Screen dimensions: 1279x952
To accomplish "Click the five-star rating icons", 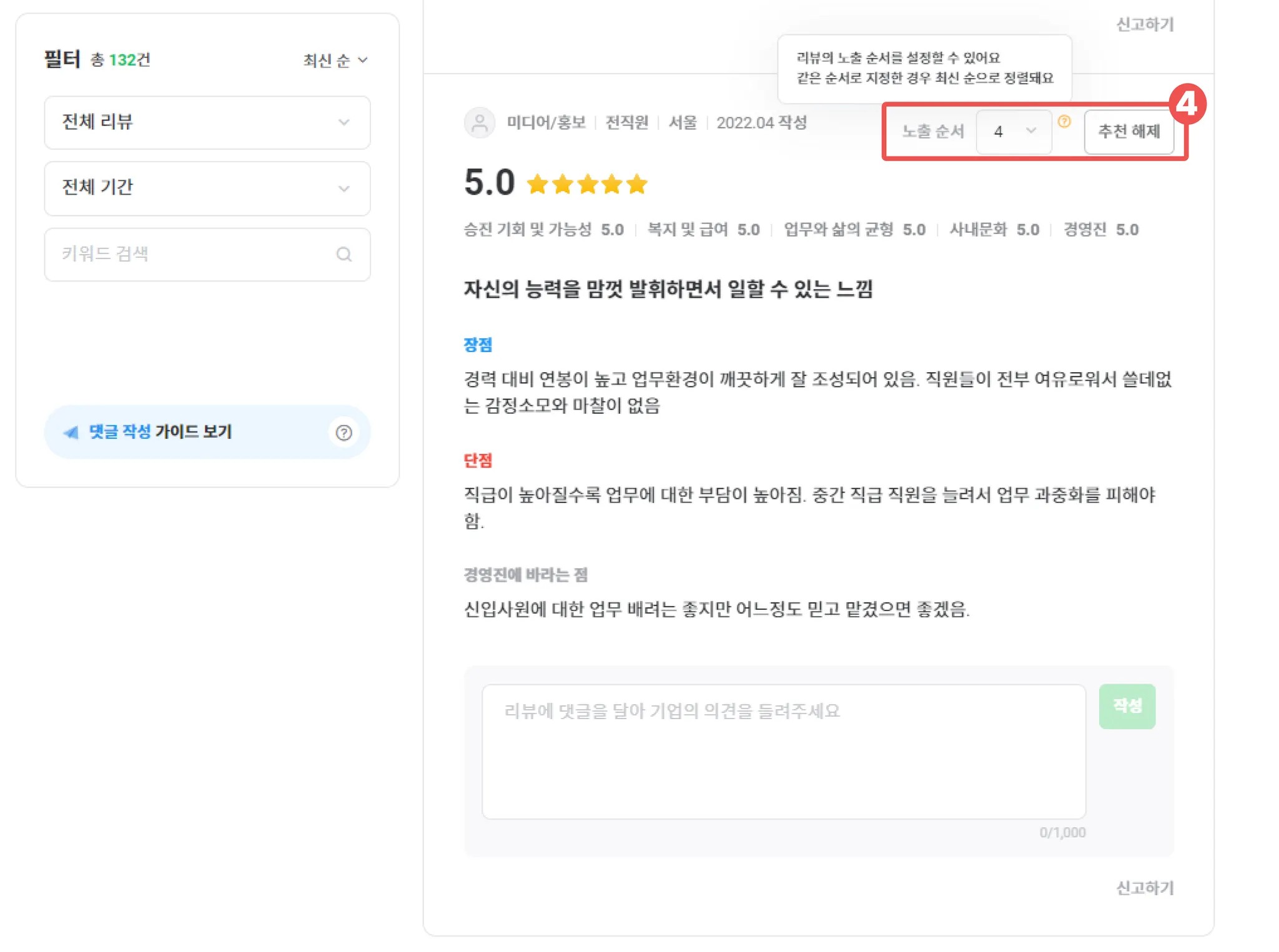I will pyautogui.click(x=586, y=185).
